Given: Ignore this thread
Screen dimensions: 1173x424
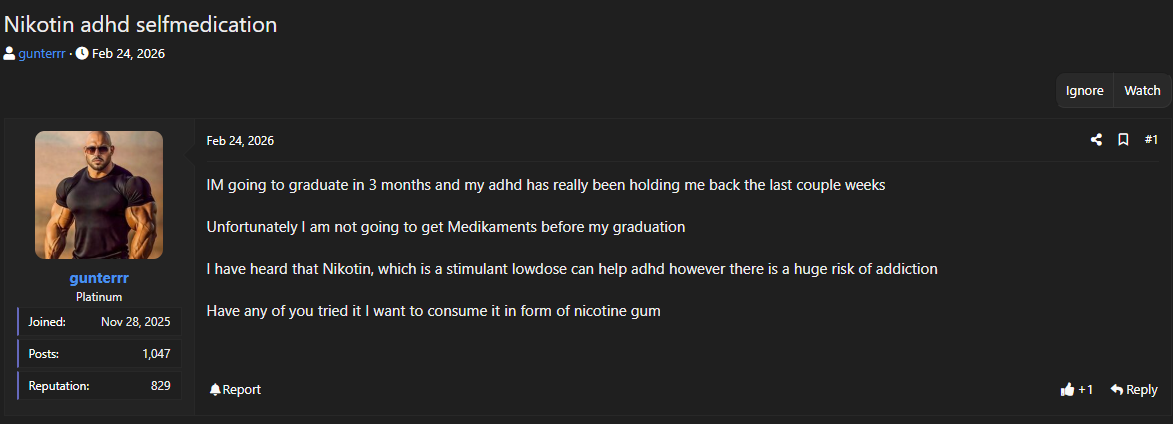Looking at the screenshot, I should pos(1084,90).
